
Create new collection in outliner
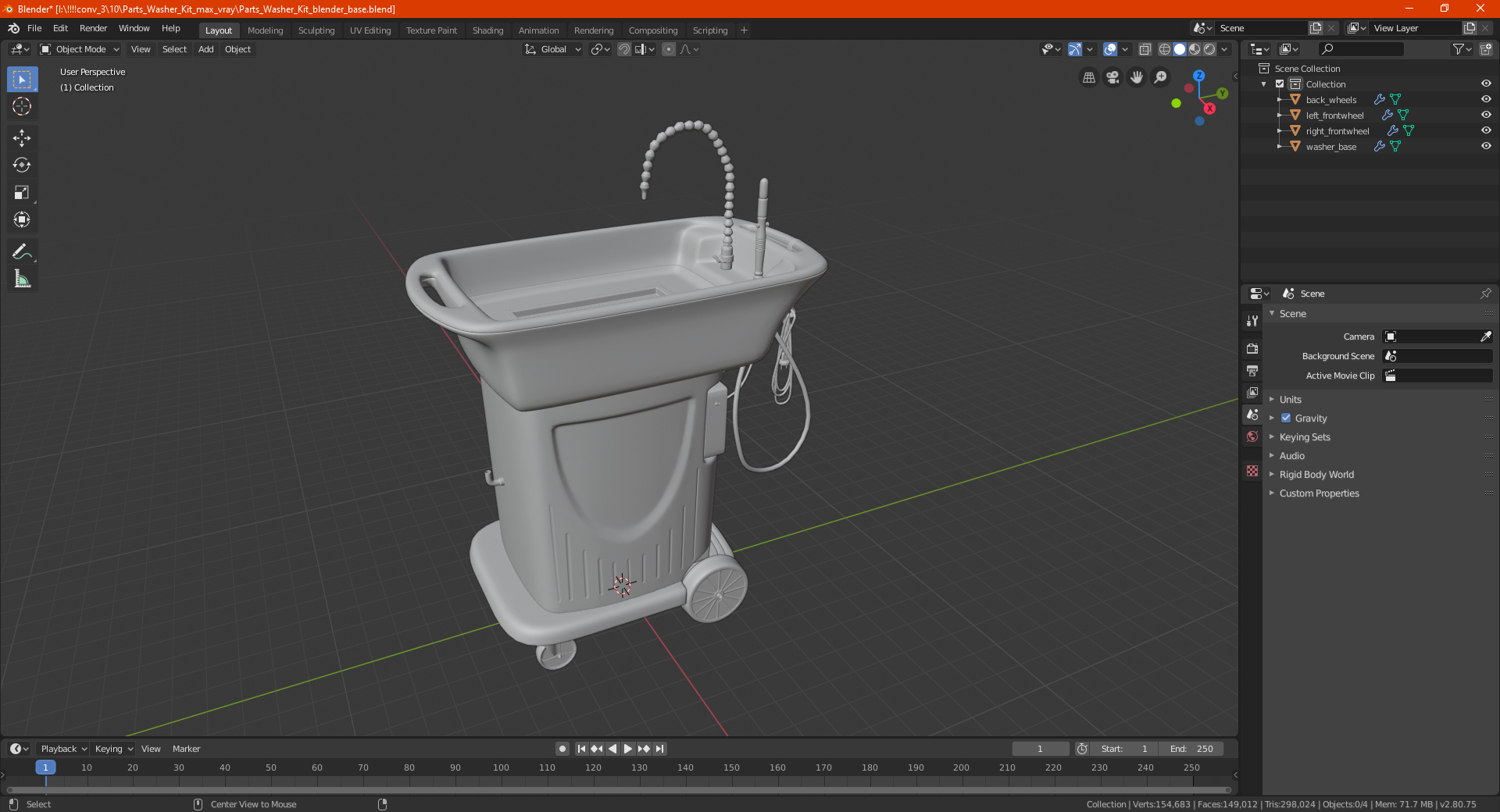click(1485, 49)
